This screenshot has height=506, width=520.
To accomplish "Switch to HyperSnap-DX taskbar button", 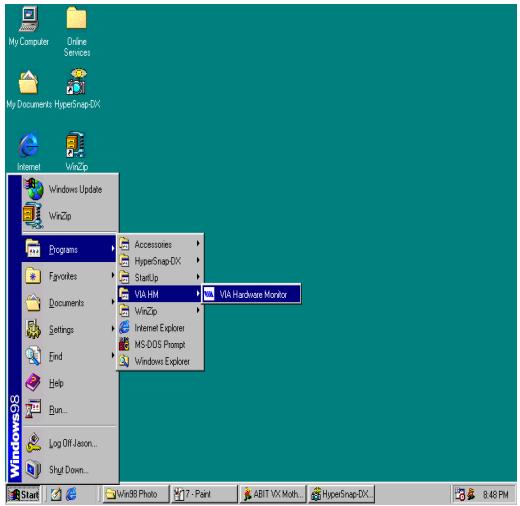I will click(341, 494).
